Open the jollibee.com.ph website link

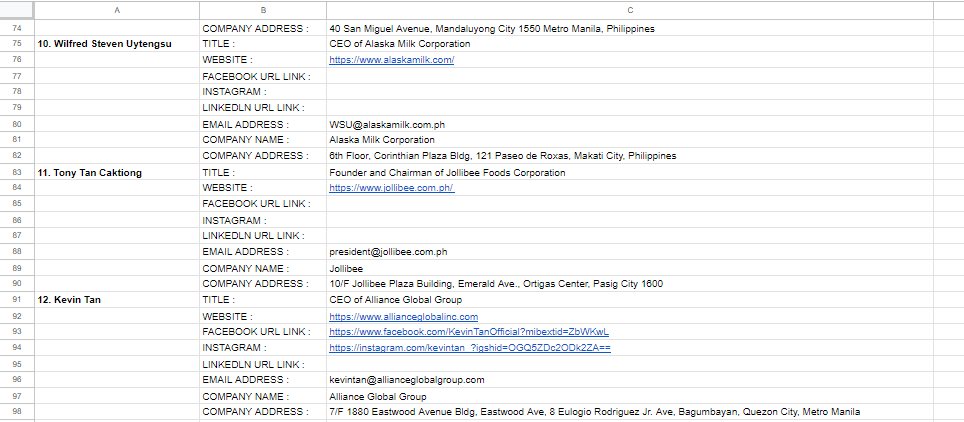click(x=392, y=188)
